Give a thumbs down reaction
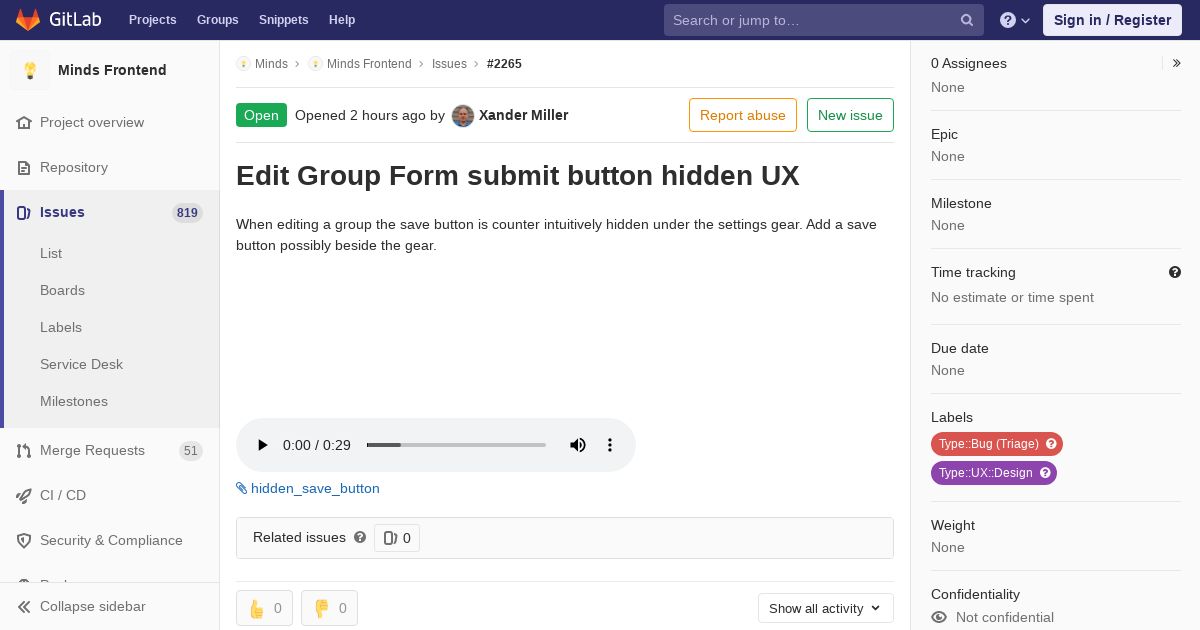 tap(329, 608)
